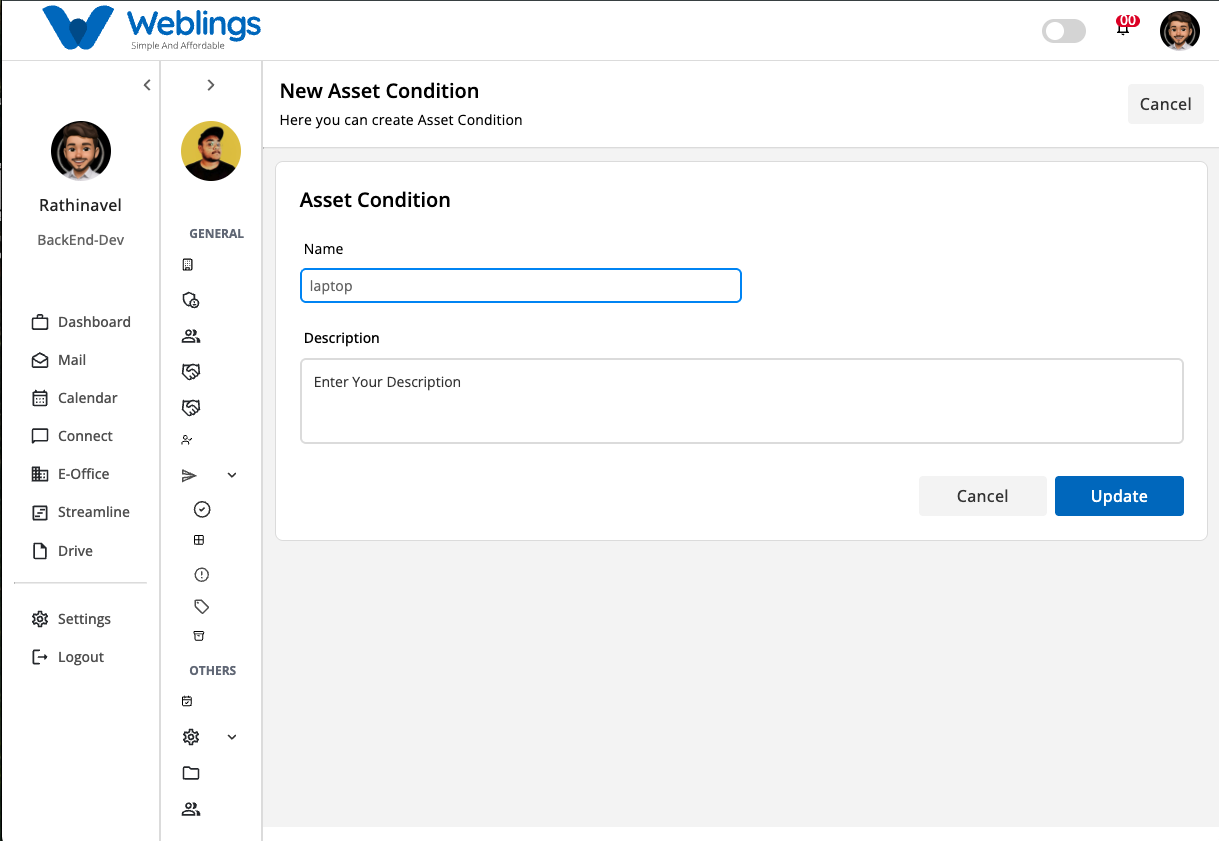Click the yellow-background avatar in the secondary sidebar

pyautogui.click(x=211, y=151)
